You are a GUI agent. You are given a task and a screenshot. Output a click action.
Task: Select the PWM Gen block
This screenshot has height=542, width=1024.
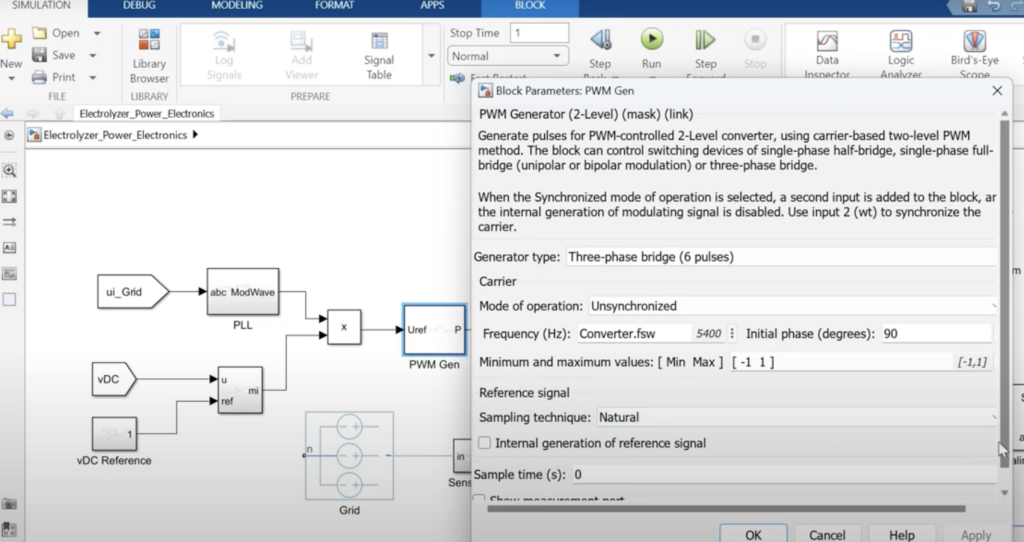434,330
